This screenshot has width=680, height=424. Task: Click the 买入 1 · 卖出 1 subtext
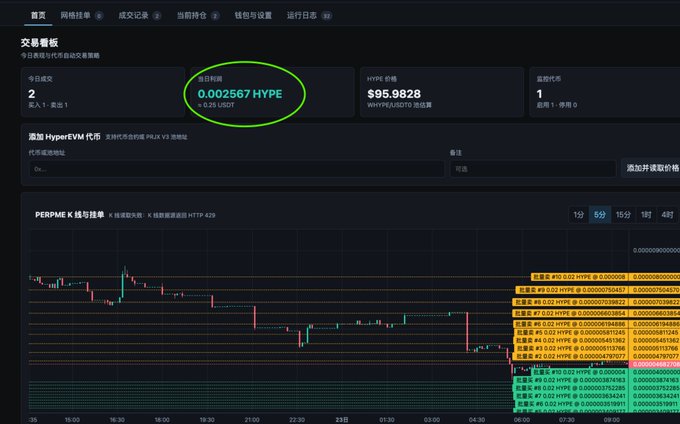48,105
